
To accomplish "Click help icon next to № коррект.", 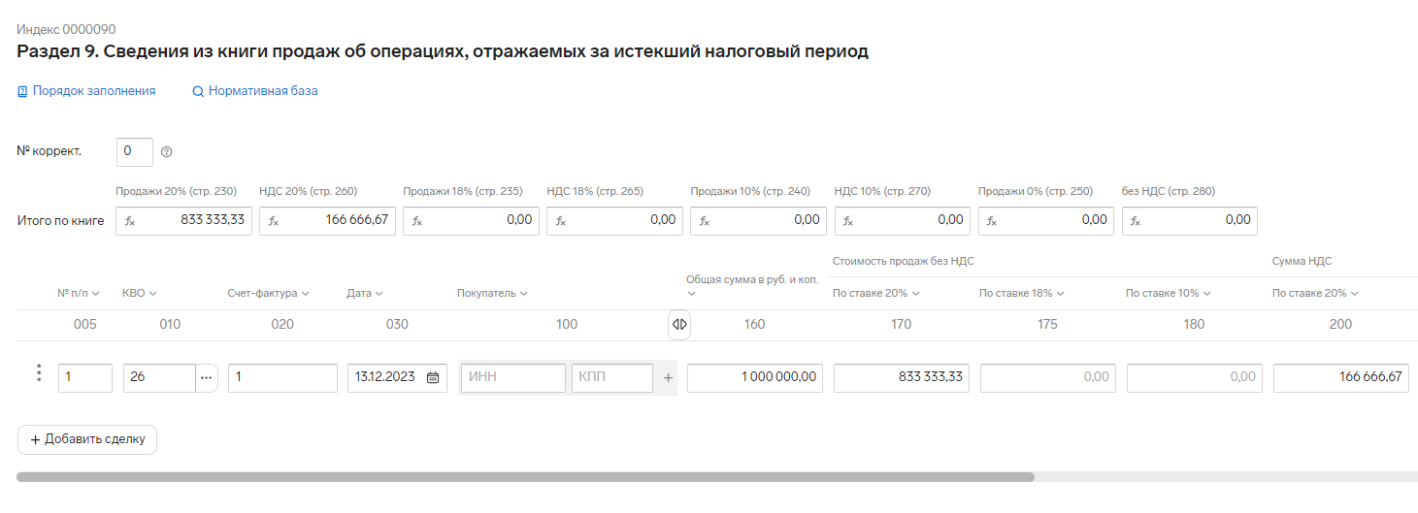I will 167,152.
